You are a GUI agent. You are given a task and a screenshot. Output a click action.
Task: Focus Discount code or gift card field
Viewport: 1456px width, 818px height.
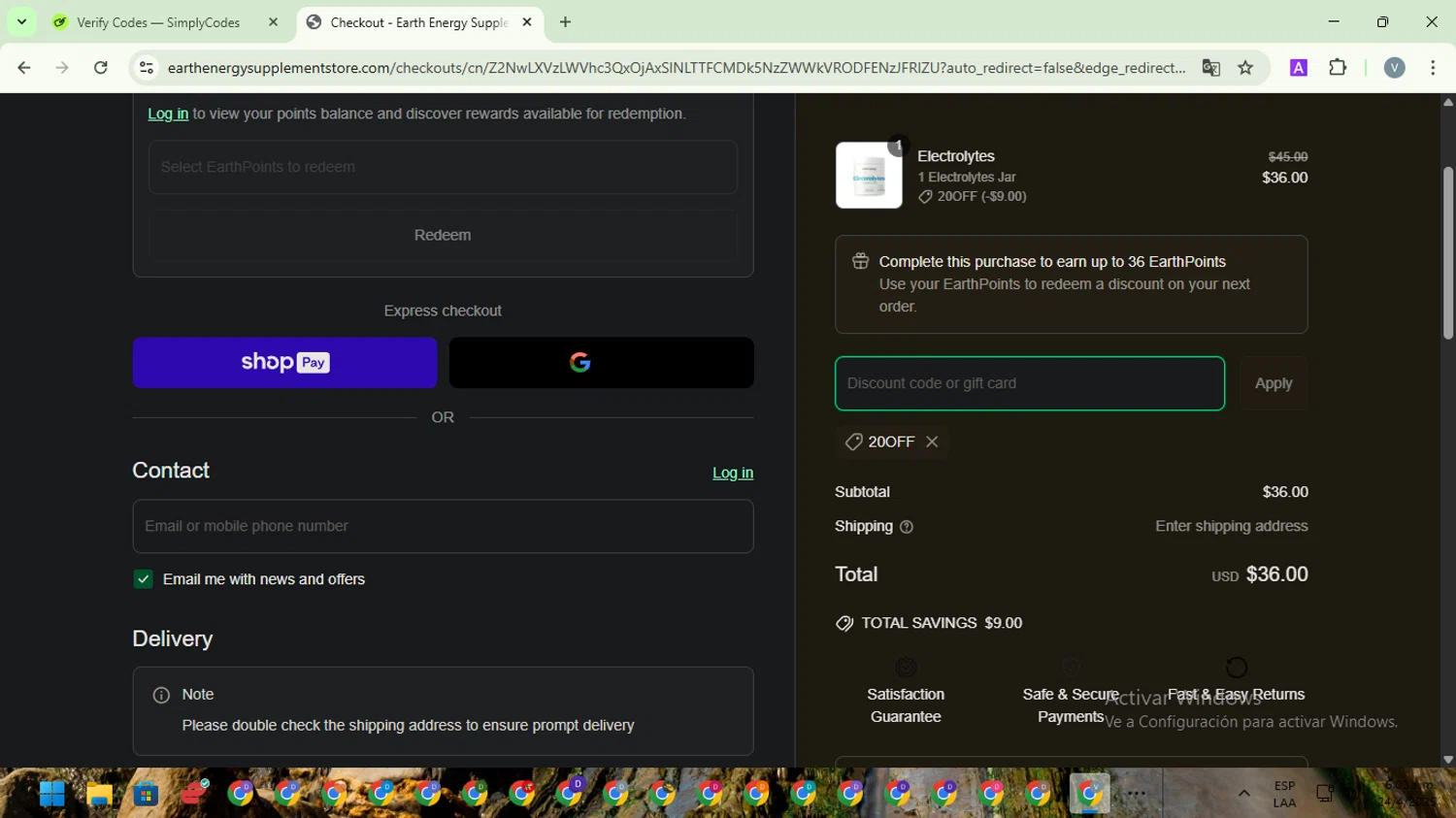coord(1030,383)
